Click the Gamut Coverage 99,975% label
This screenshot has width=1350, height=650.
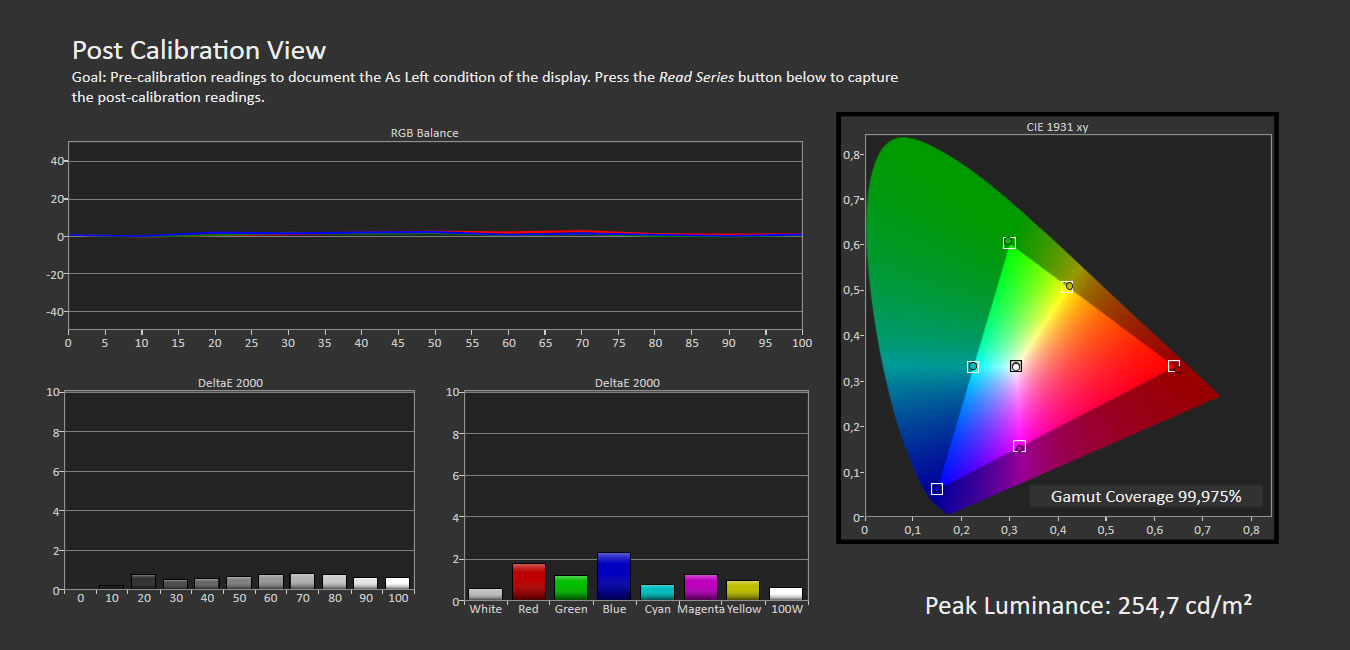(x=1146, y=496)
